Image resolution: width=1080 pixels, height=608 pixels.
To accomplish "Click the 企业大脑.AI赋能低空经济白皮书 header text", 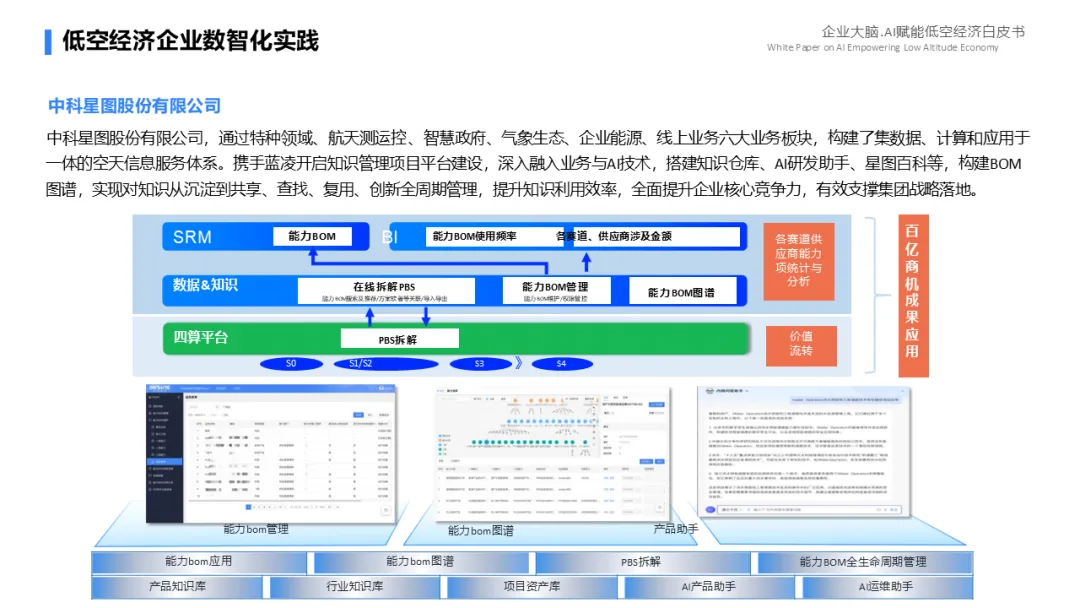I will click(922, 31).
